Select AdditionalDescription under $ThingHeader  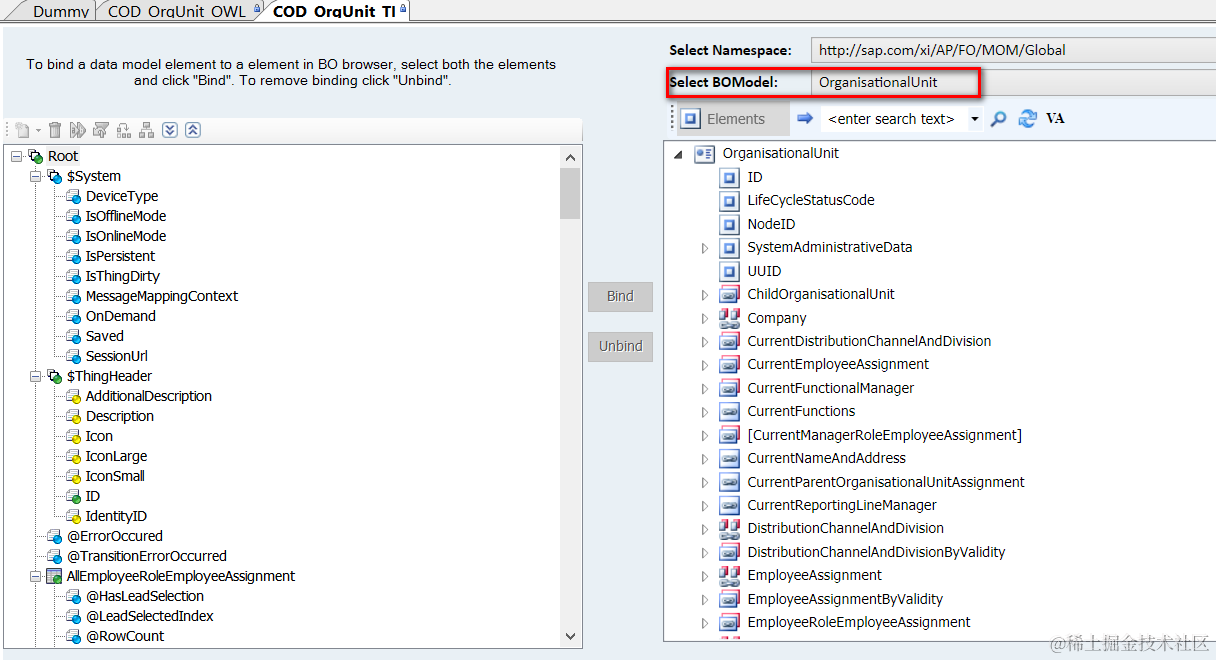[x=149, y=396]
